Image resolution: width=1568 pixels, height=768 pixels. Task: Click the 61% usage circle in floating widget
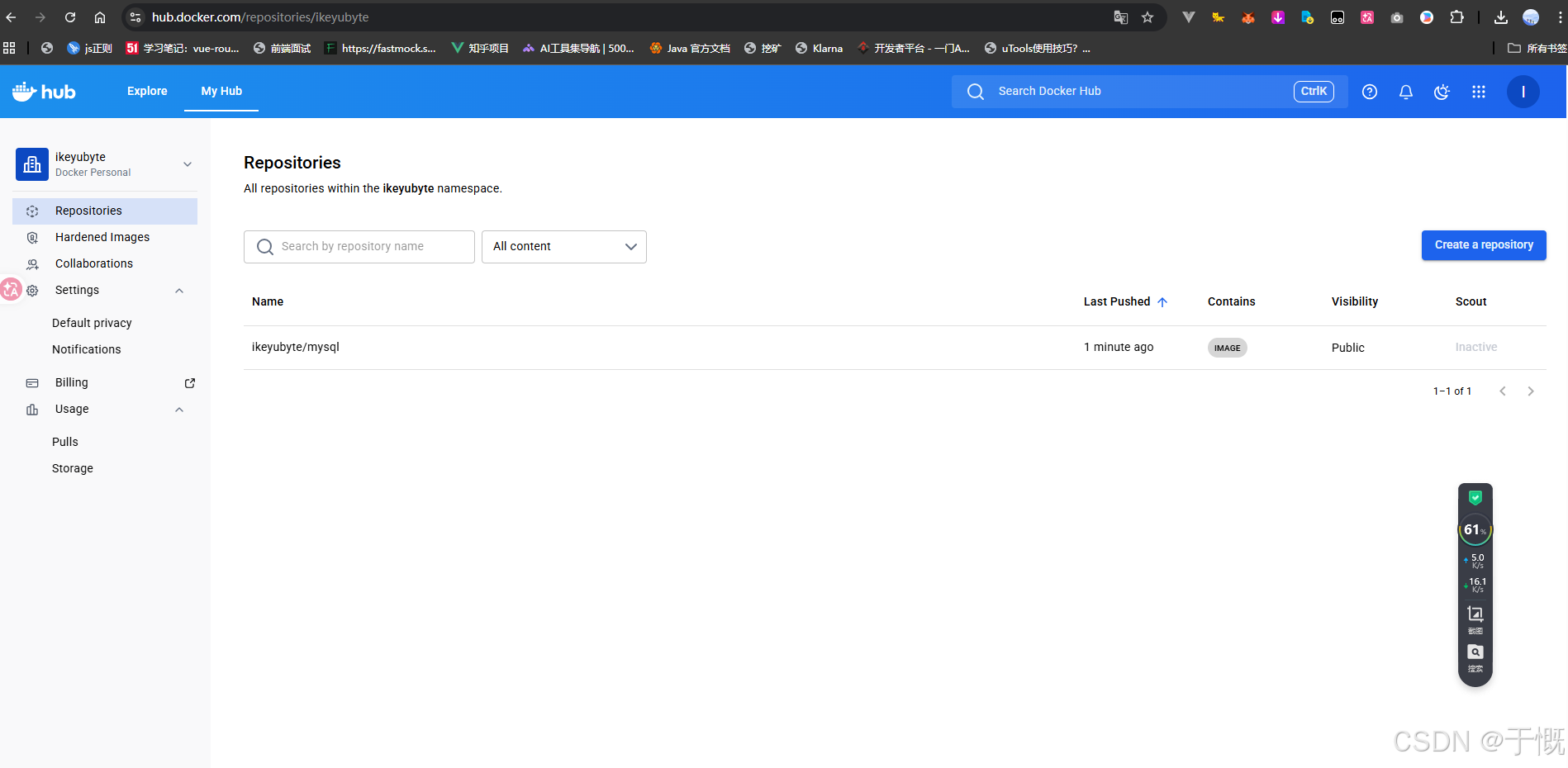pos(1475,530)
